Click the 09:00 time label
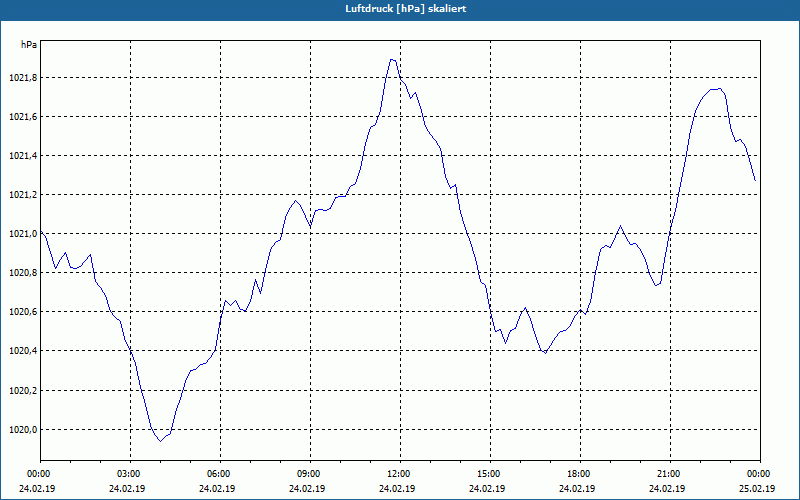The height and width of the screenshot is (500, 800). [310, 474]
